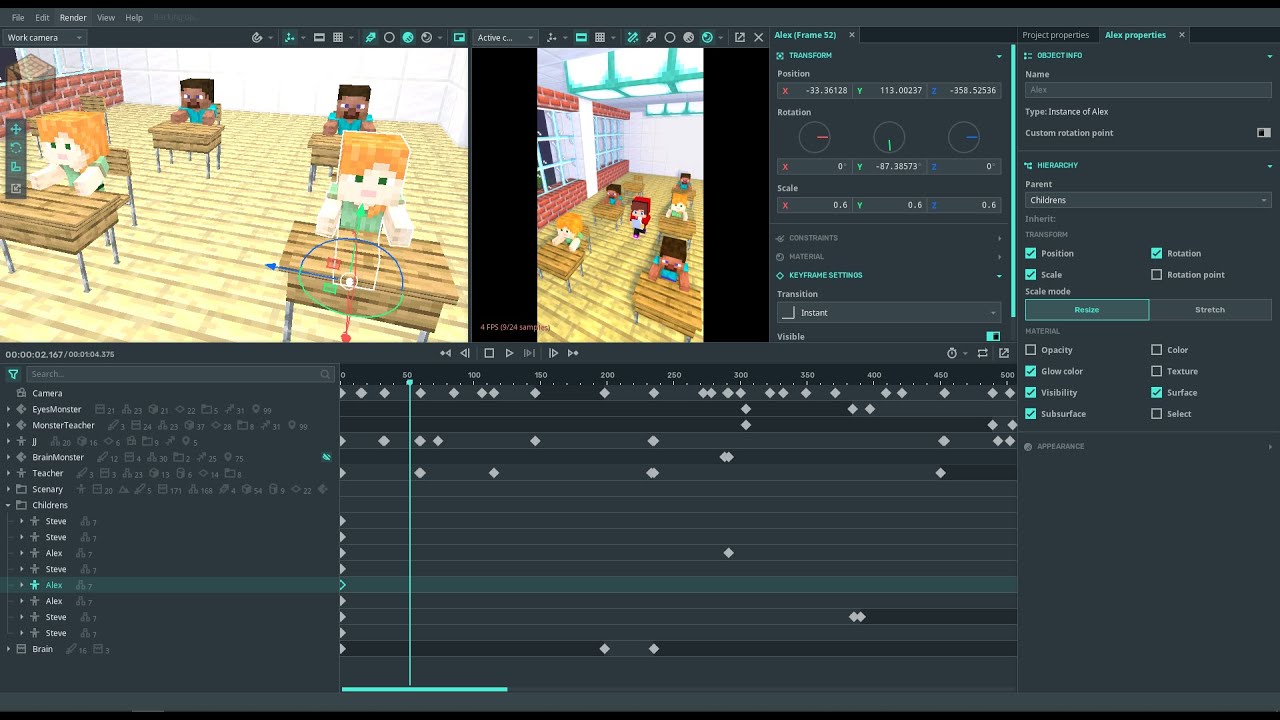1280x720 pixels.
Task: Open the Parent dropdown showing Childrens
Action: [1148, 200]
